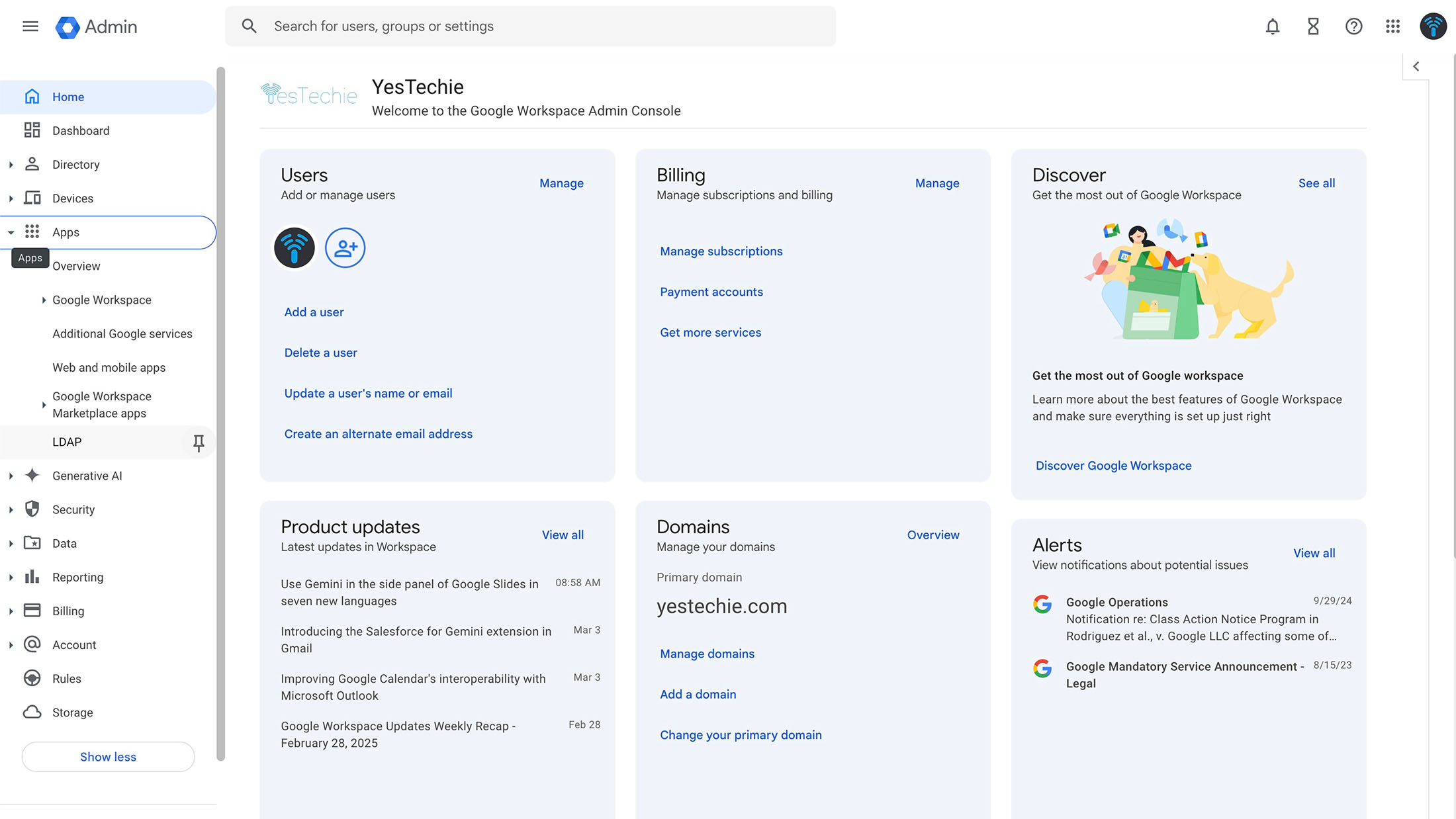
Task: Click the user avatar in Users card
Action: (294, 248)
